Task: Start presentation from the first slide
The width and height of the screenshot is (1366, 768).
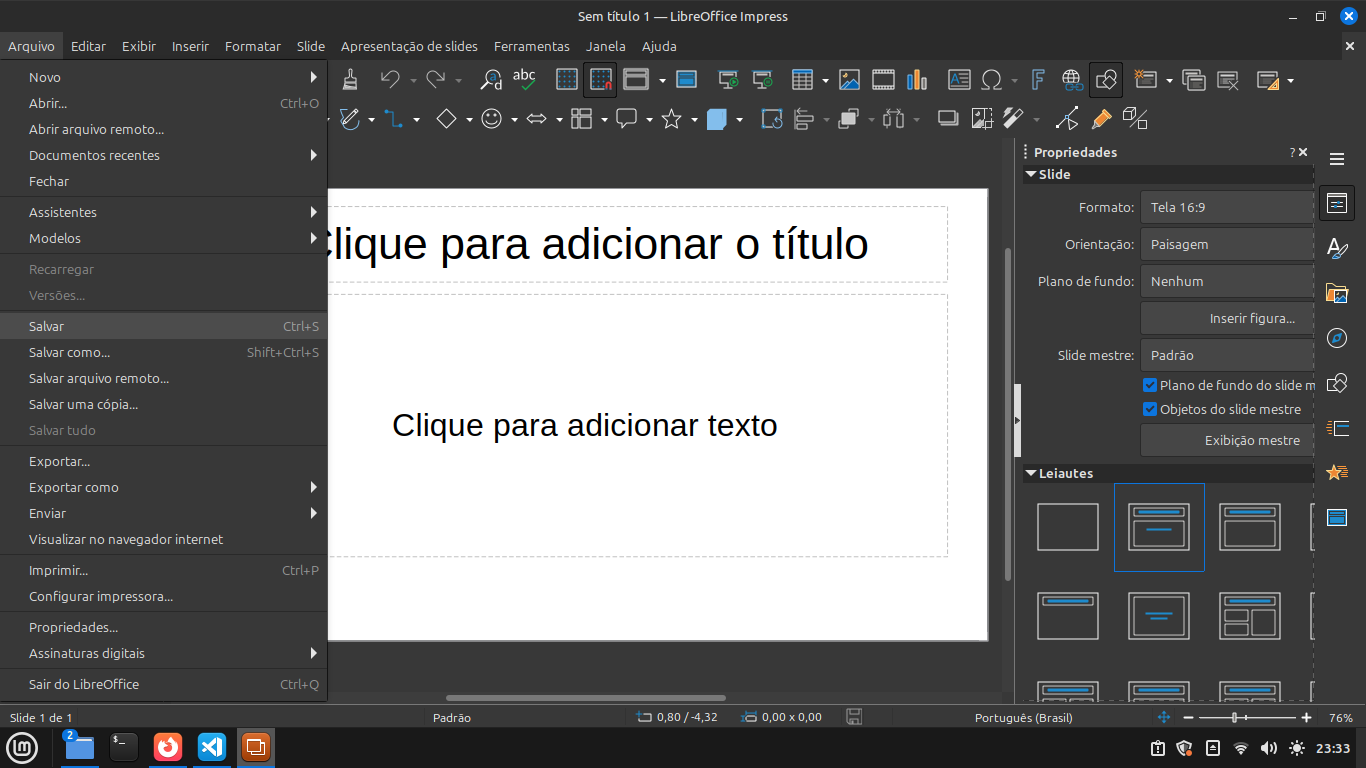Action: click(729, 79)
